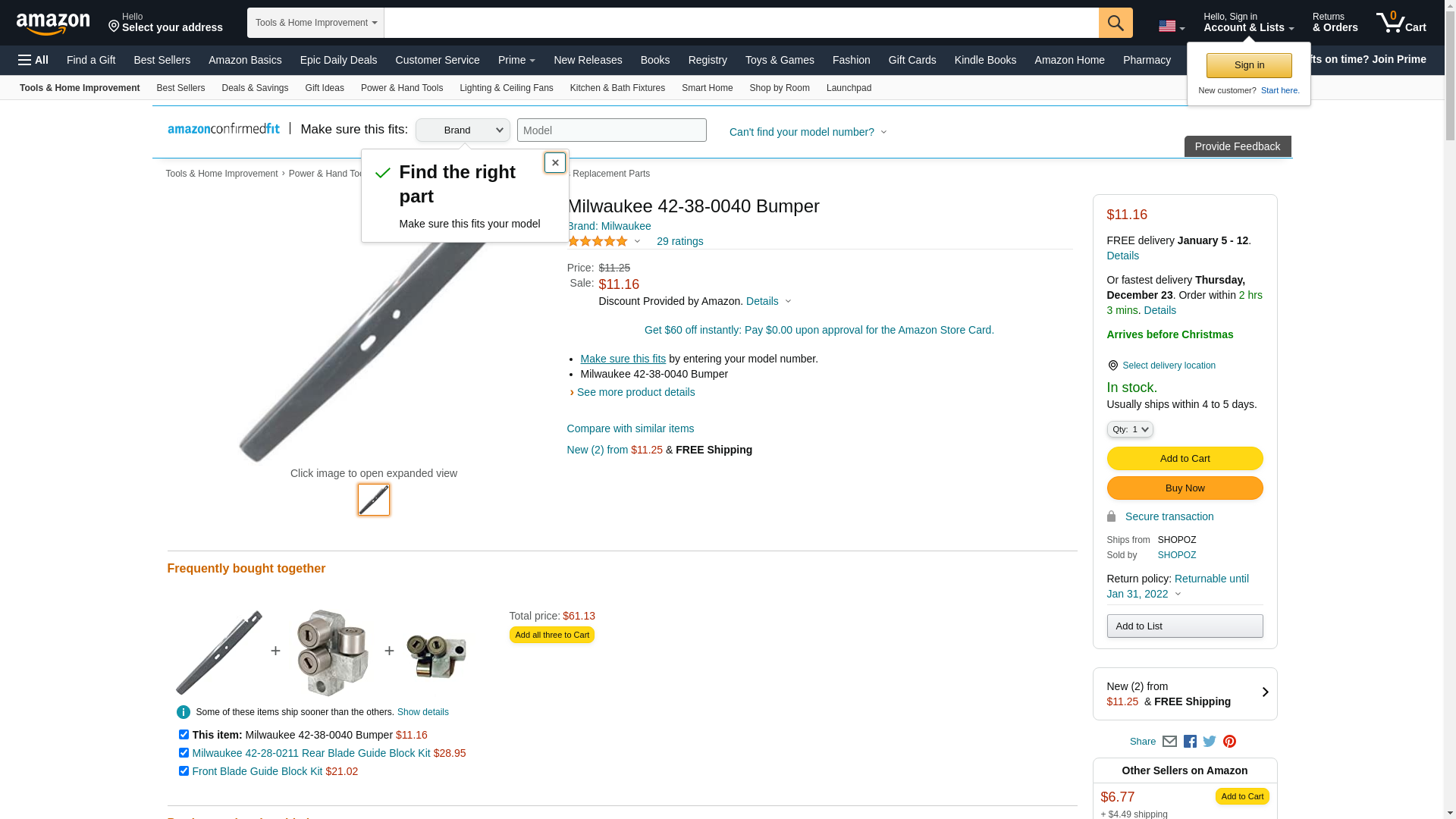1456x819 pixels.
Task: Share product on Facebook
Action: tap(1190, 742)
